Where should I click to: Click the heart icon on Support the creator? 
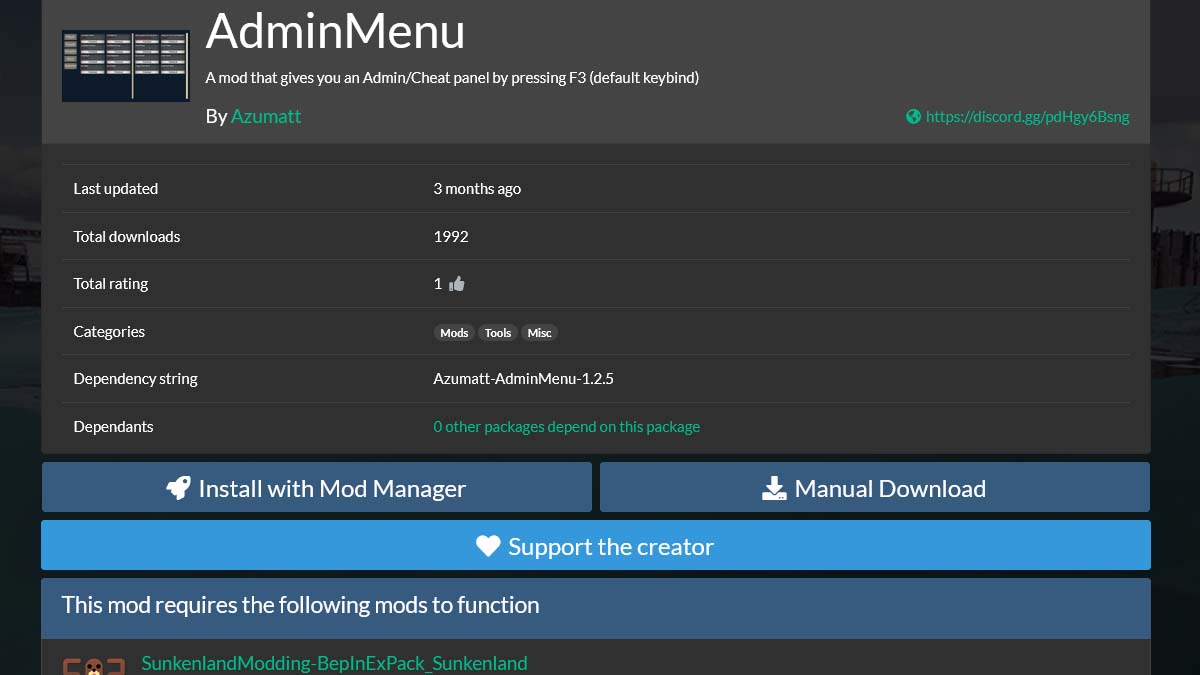(x=487, y=545)
